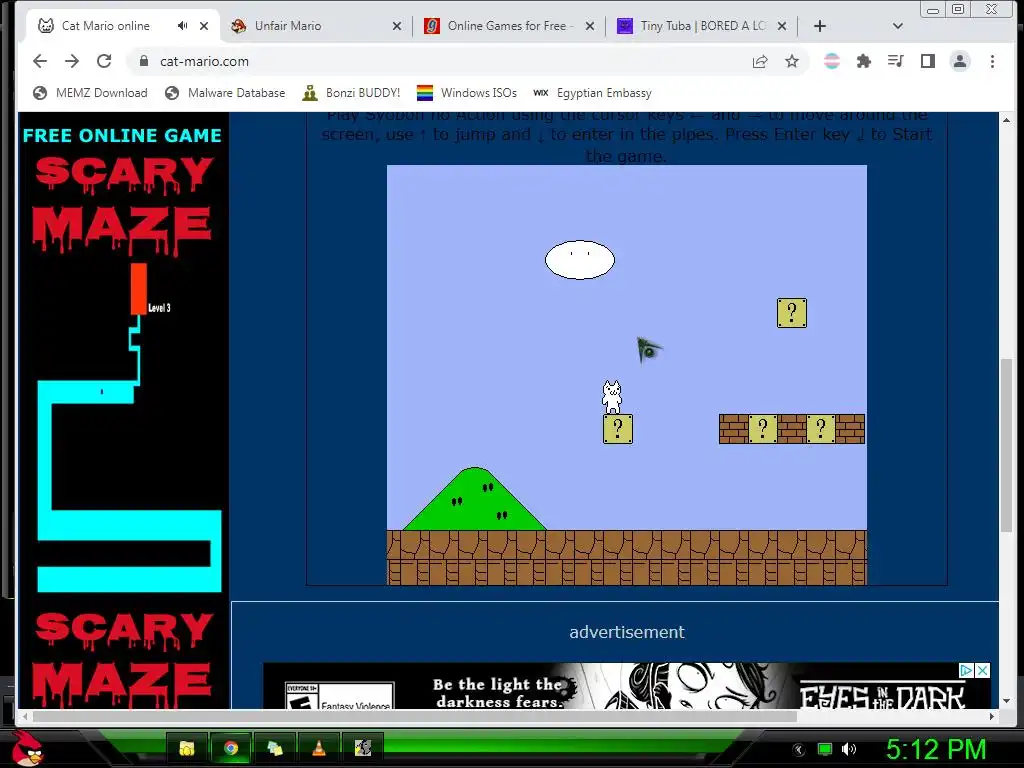Reload the cat-mario.com page
The image size is (1024, 768).
(104, 61)
